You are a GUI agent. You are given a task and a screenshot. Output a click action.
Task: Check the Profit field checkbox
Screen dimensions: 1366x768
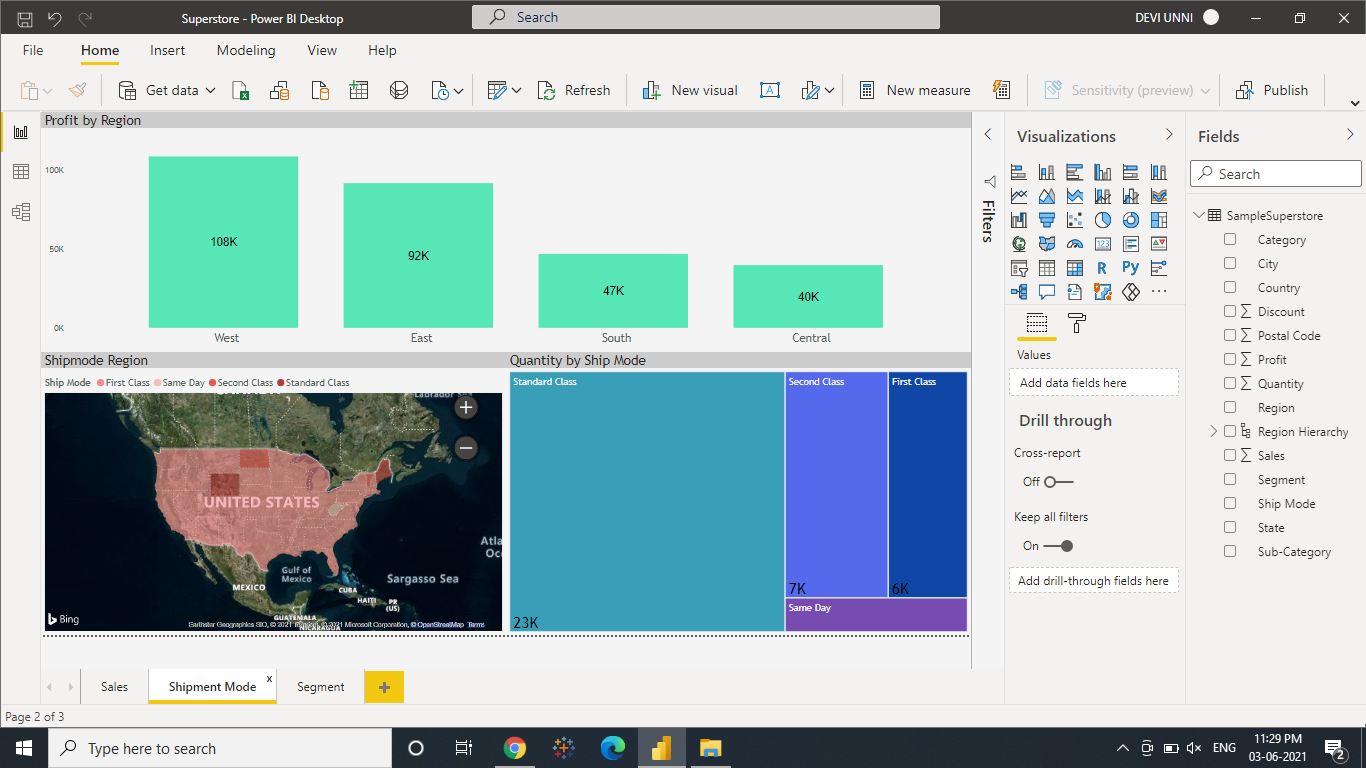(x=1229, y=359)
